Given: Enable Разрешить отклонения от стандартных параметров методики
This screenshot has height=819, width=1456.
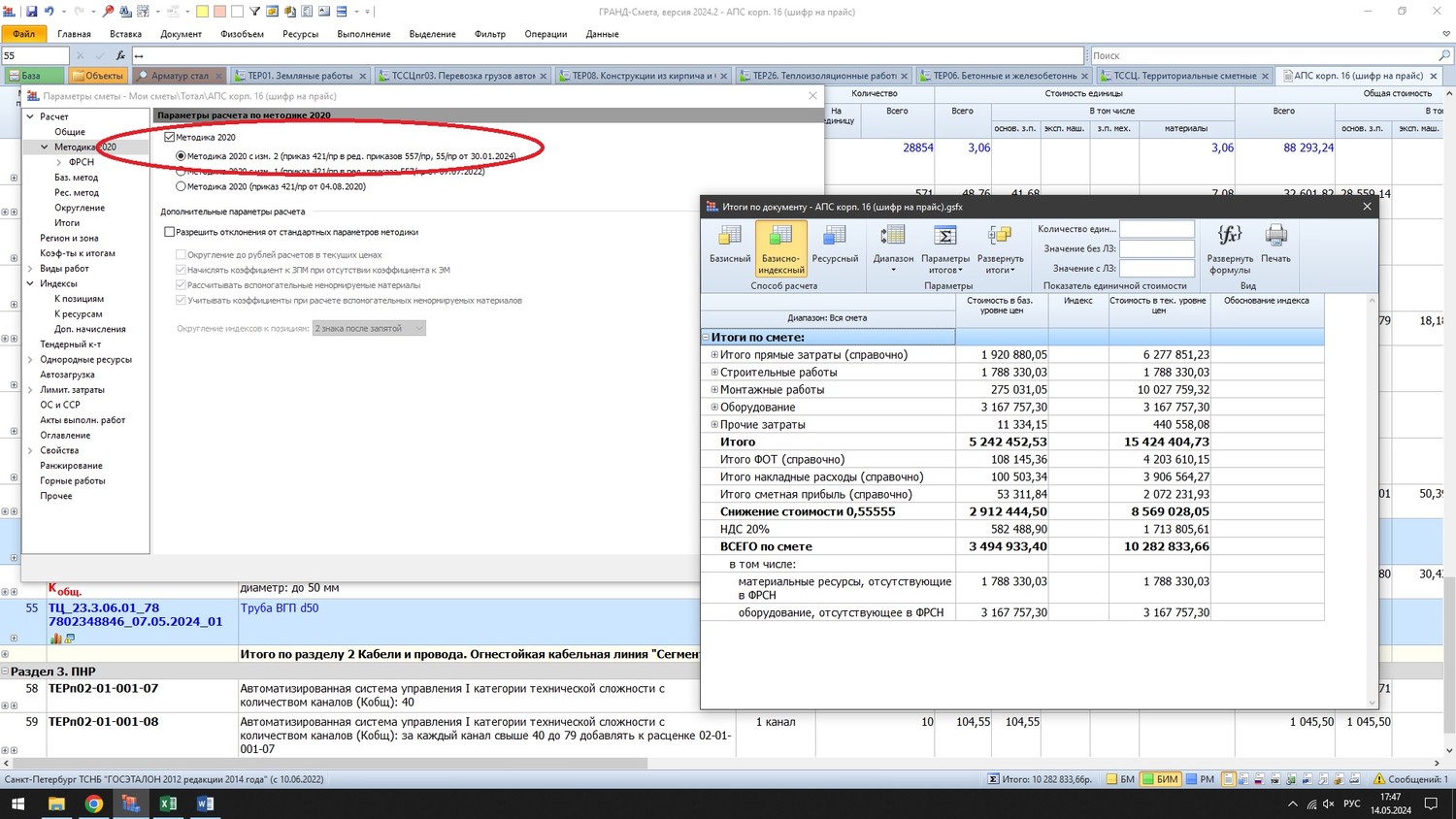Looking at the screenshot, I should (x=170, y=232).
